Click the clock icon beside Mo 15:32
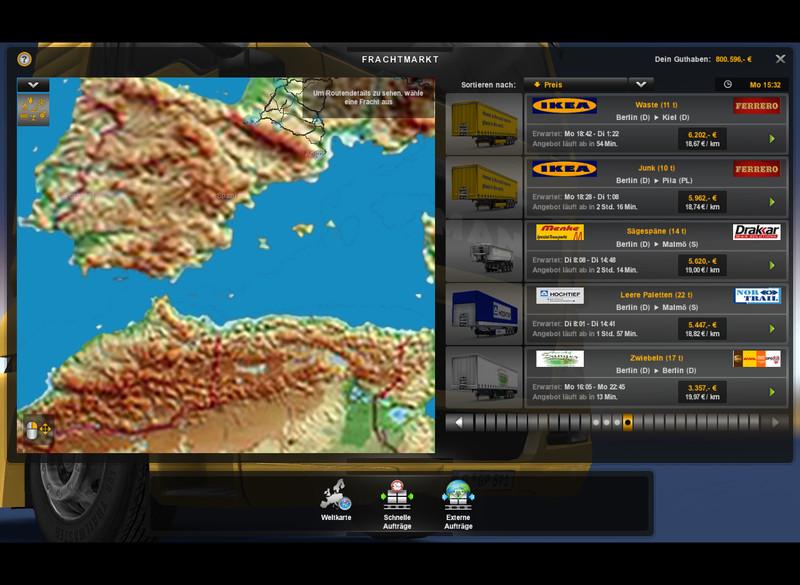800x585 pixels. 728,85
